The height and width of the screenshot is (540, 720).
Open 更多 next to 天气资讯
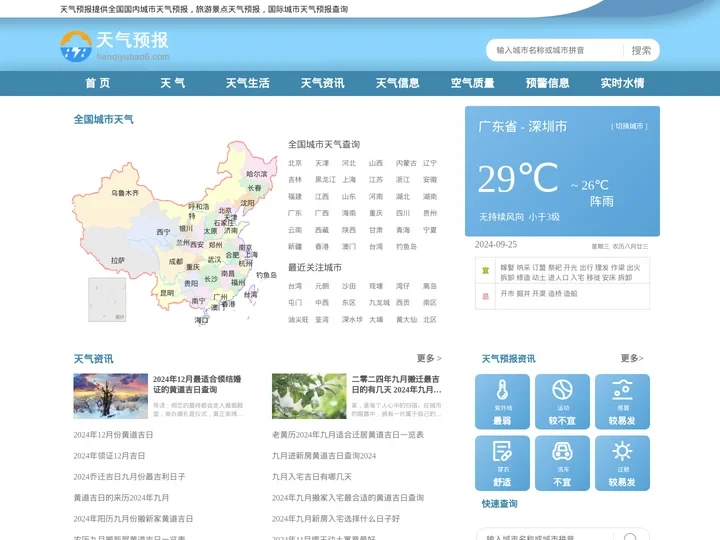[x=429, y=358]
